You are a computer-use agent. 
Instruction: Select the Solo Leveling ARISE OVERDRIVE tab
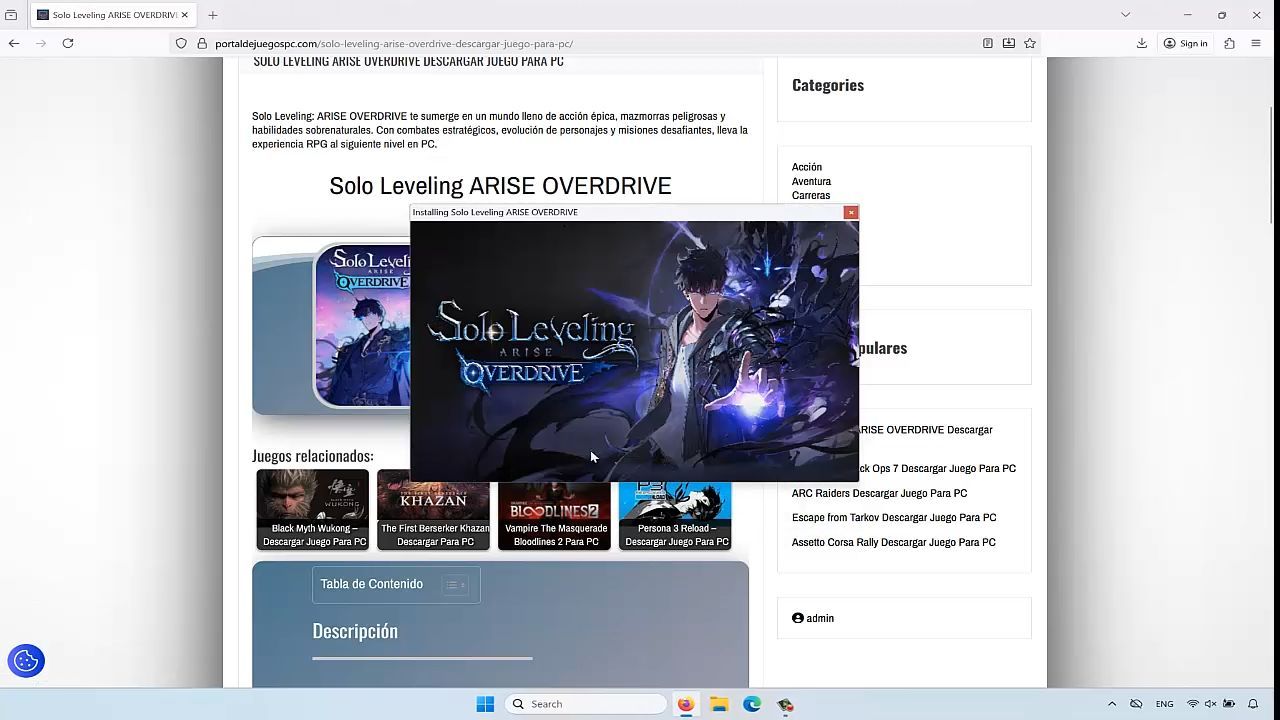[x=112, y=15]
